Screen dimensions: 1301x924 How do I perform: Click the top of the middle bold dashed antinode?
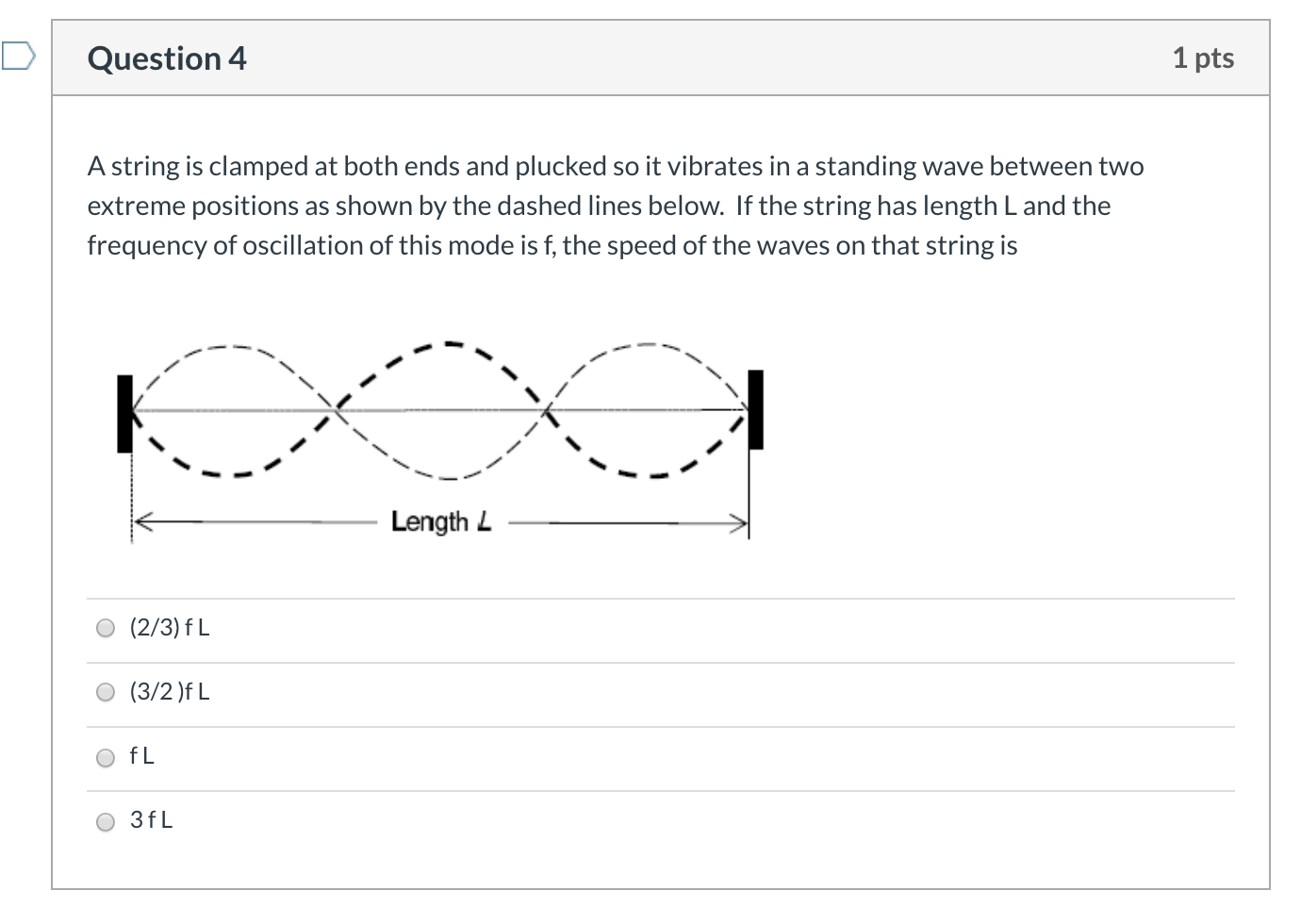(x=451, y=344)
